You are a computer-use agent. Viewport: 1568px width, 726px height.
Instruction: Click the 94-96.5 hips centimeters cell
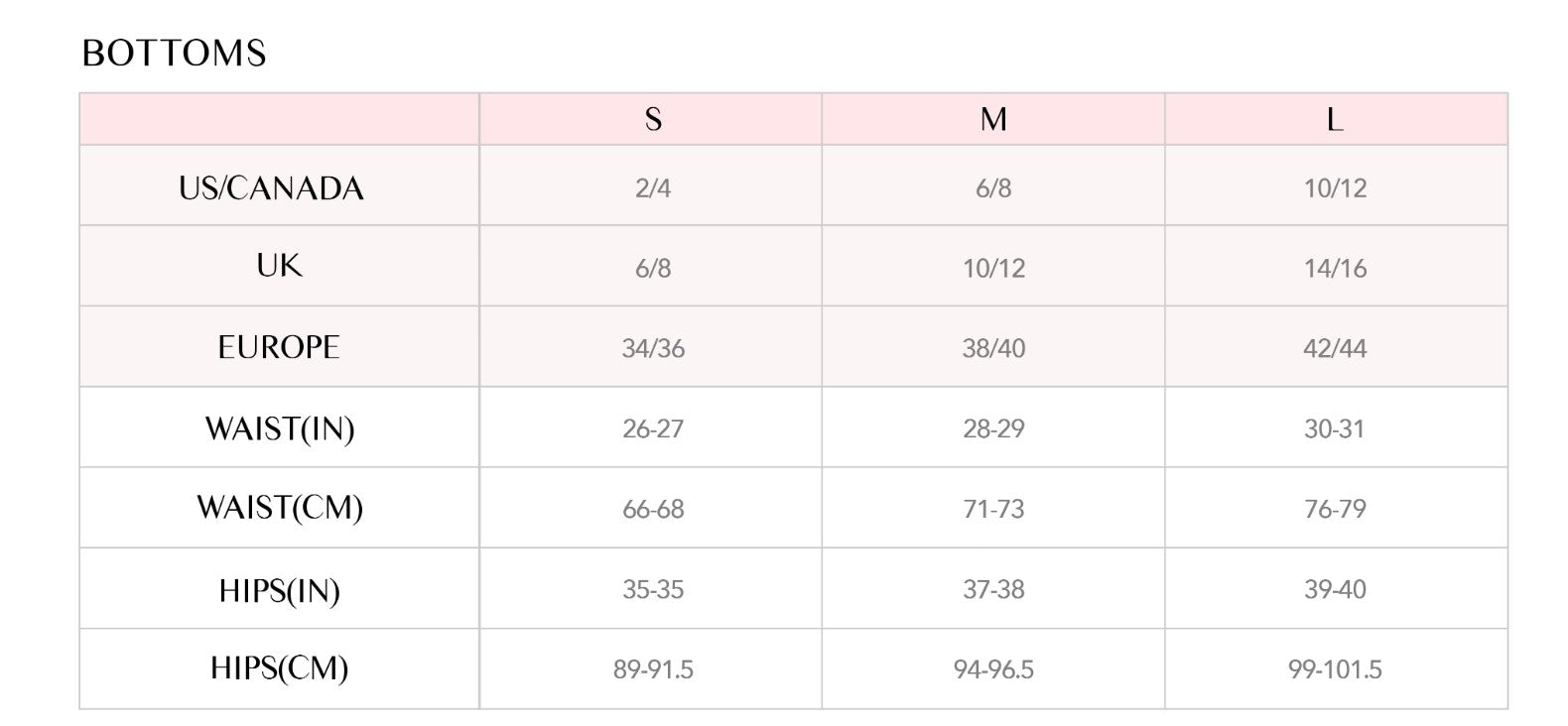993,669
